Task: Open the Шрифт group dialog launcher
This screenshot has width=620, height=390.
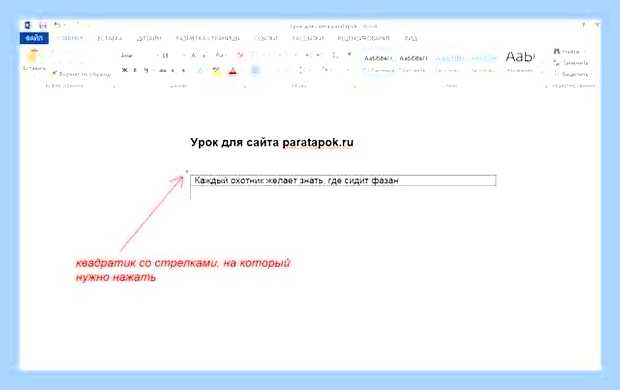Action: coord(245,86)
